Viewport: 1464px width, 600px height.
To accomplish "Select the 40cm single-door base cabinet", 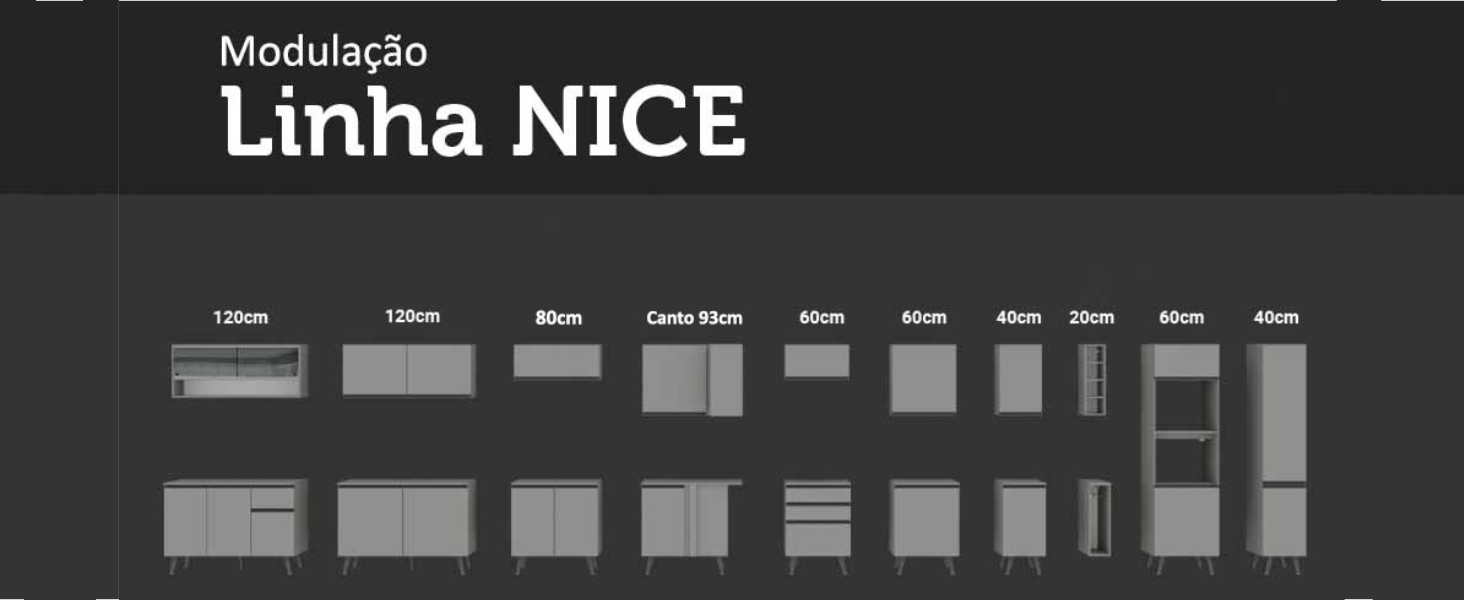I will coord(1020,519).
